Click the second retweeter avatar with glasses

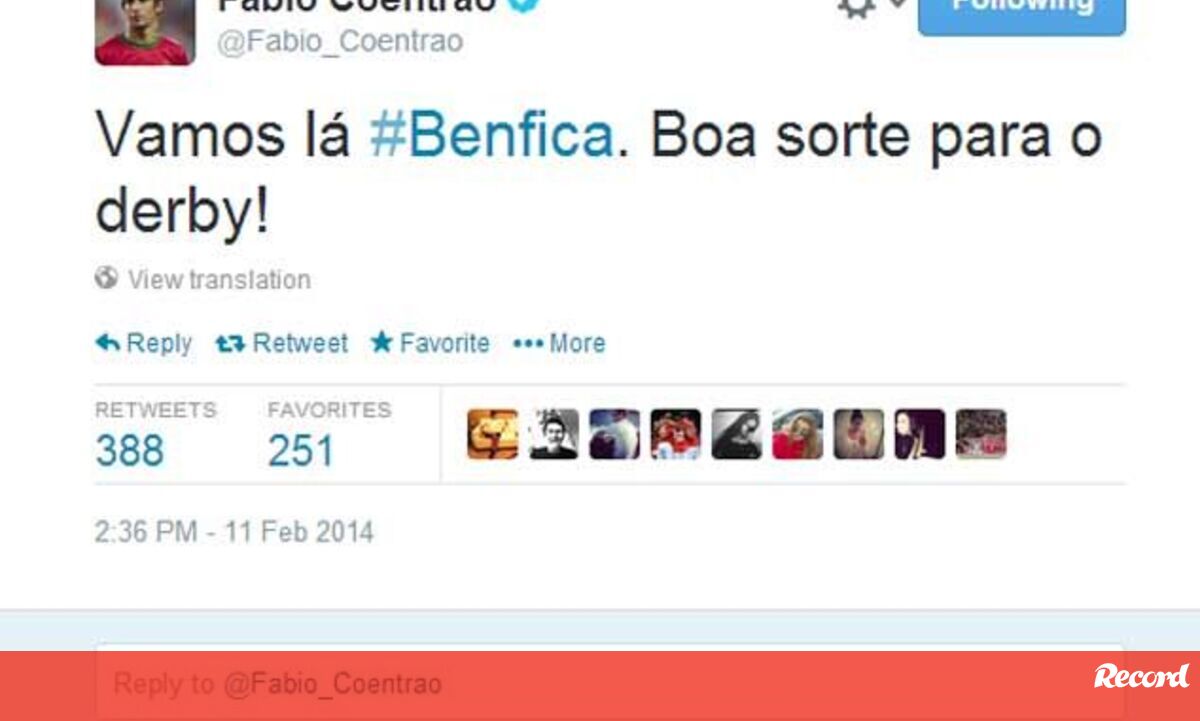(554, 434)
